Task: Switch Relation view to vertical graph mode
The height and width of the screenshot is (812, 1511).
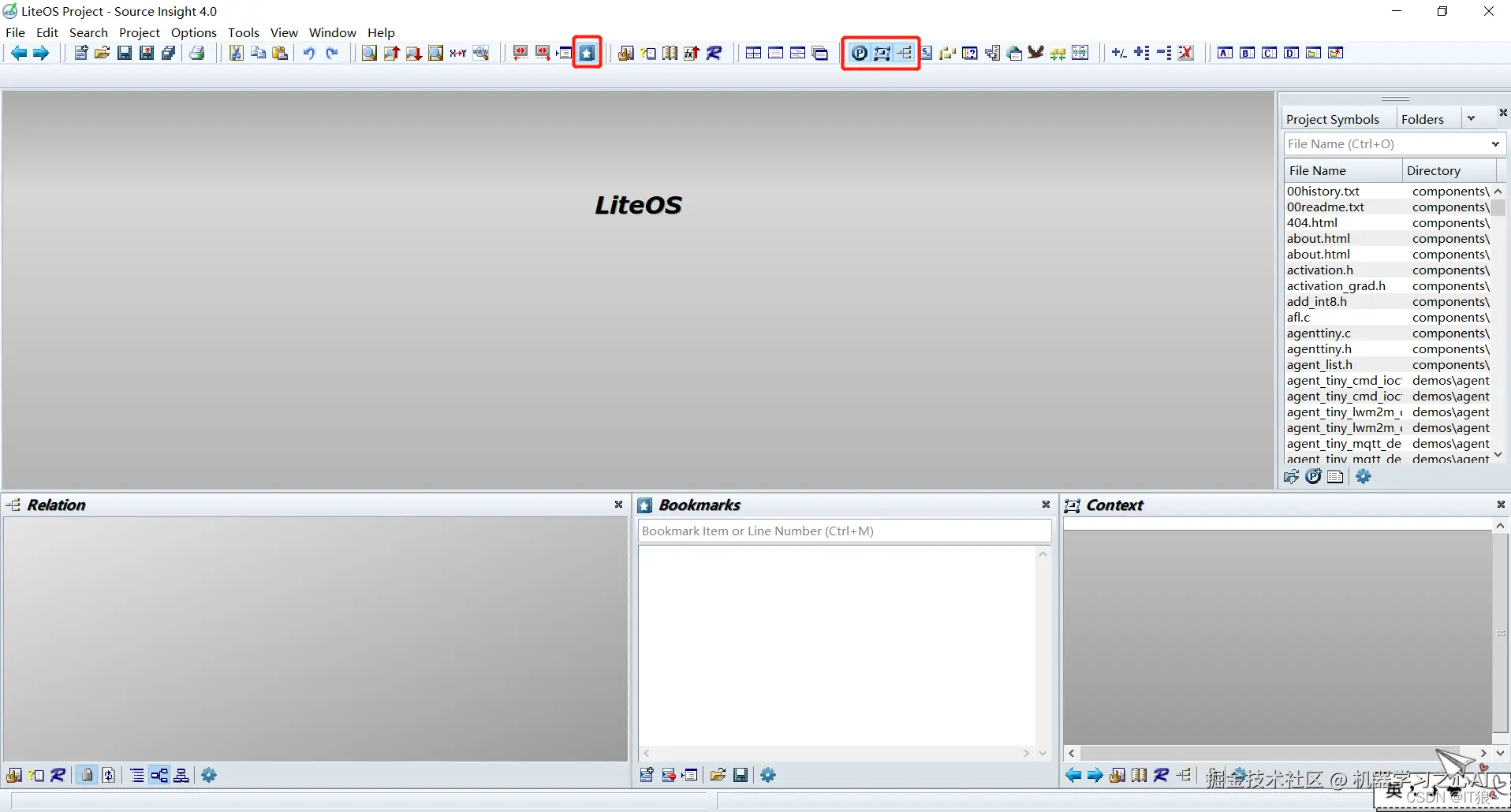Action: tap(181, 775)
